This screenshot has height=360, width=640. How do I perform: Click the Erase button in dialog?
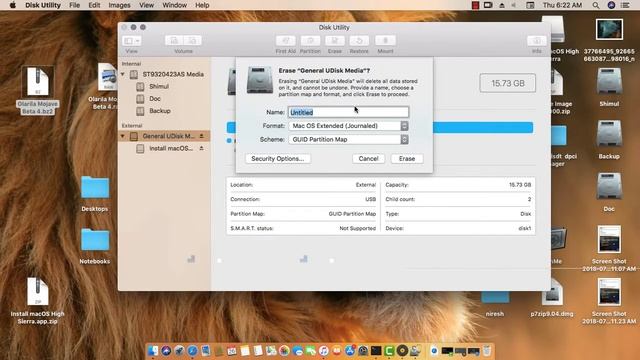pyautogui.click(x=407, y=159)
